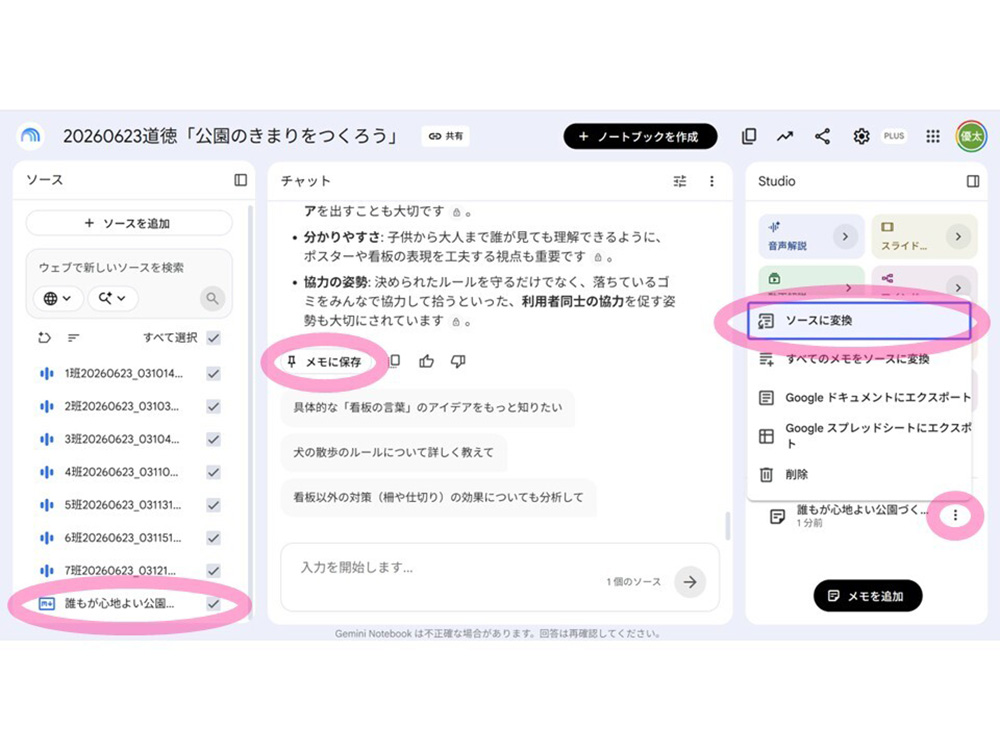Viewport: 1000px width, 750px height.
Task: Click the NotebookLM logo icon
Action: tap(30, 136)
